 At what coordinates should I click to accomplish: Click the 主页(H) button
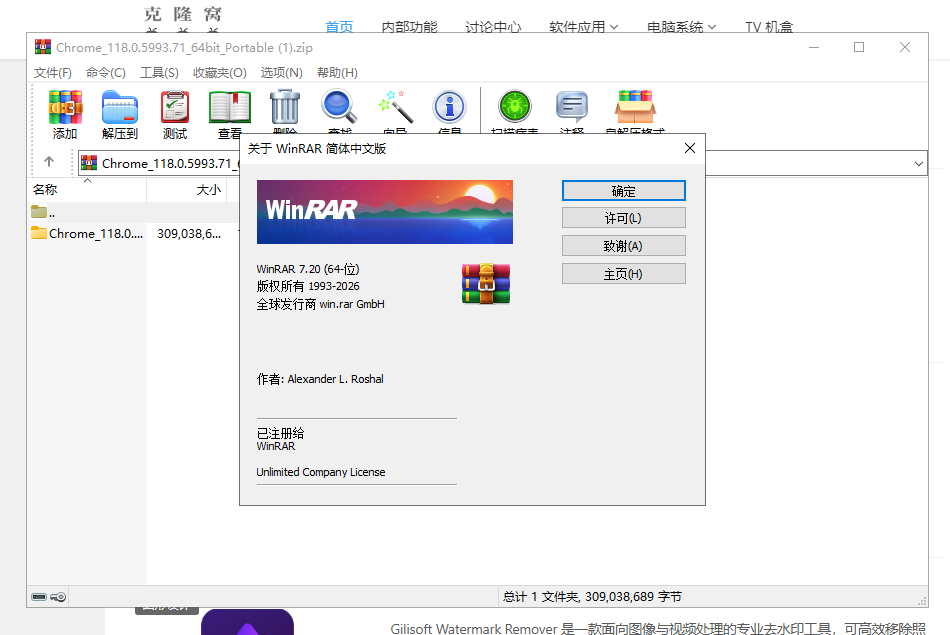pyautogui.click(x=623, y=274)
